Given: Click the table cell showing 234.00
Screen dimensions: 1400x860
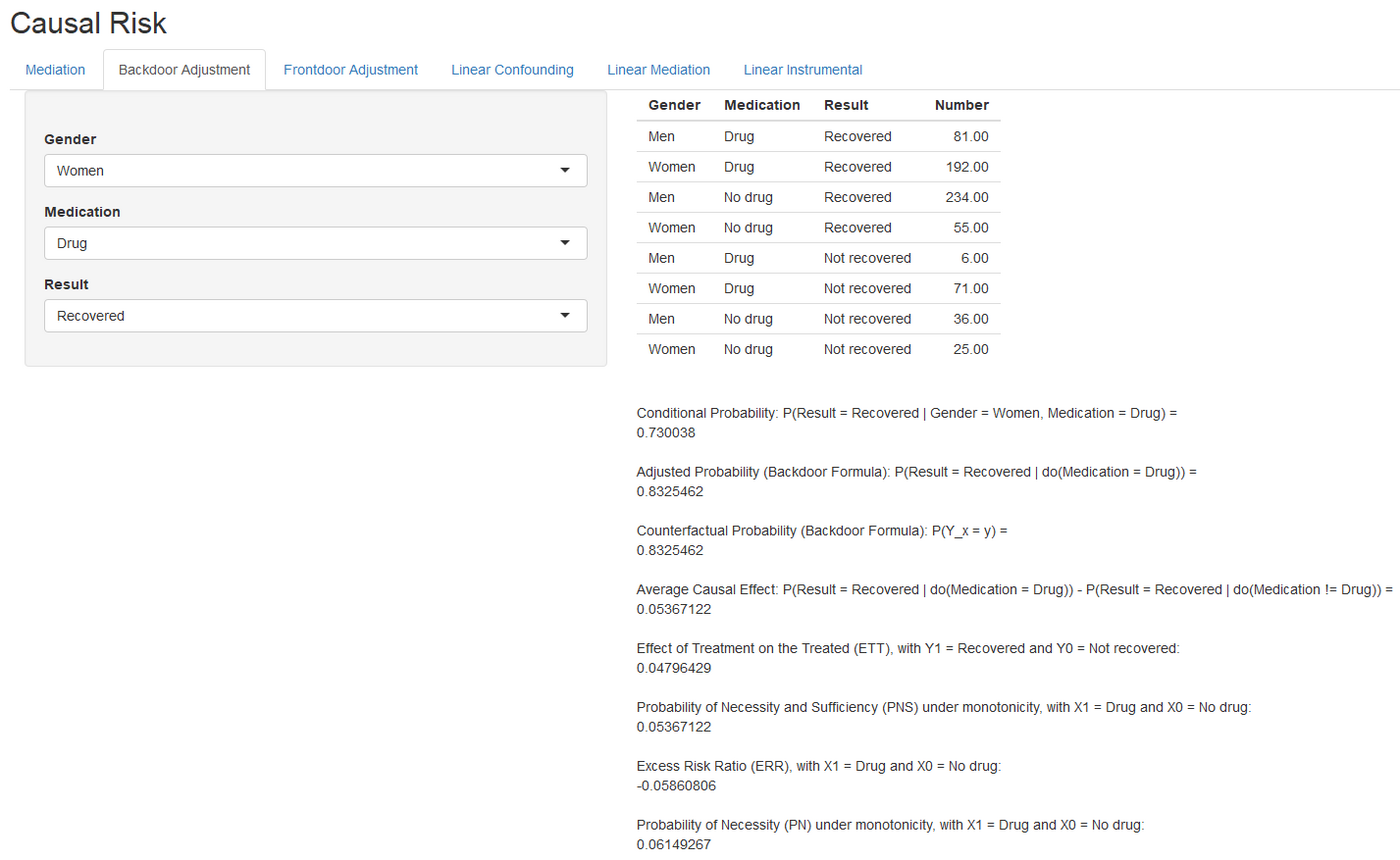Looking at the screenshot, I should (967, 197).
